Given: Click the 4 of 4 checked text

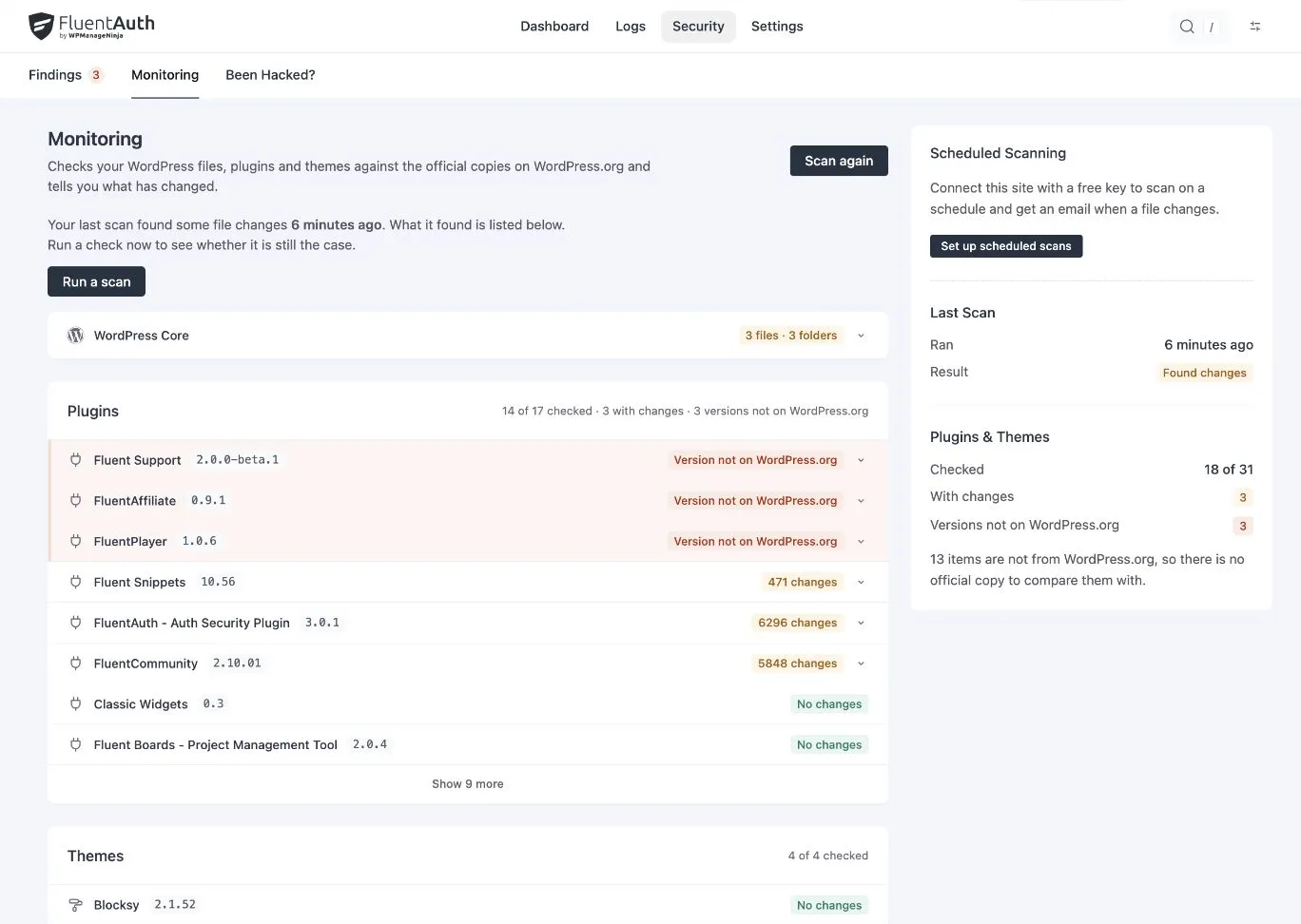Looking at the screenshot, I should [827, 856].
